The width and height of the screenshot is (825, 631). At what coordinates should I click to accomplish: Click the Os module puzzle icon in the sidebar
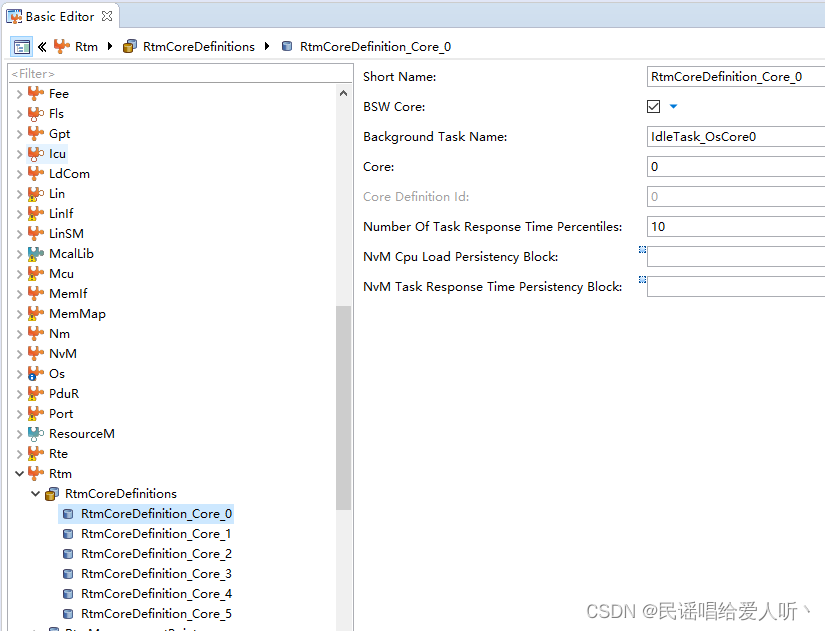(35, 373)
